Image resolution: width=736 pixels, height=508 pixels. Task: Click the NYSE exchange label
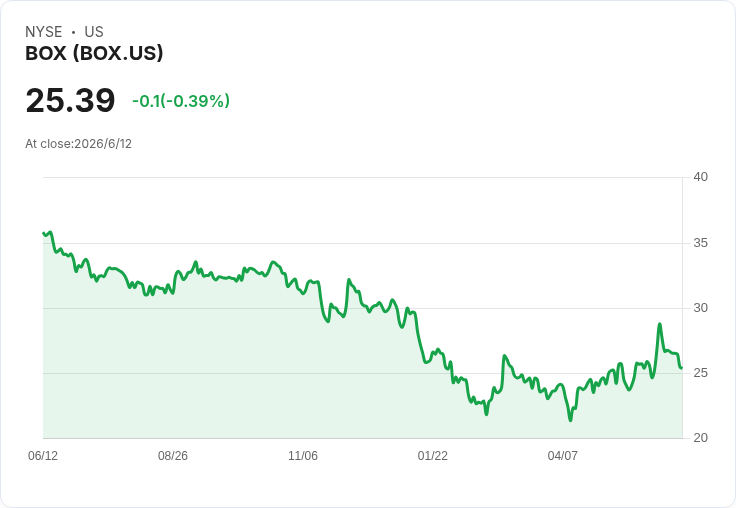[x=44, y=32]
